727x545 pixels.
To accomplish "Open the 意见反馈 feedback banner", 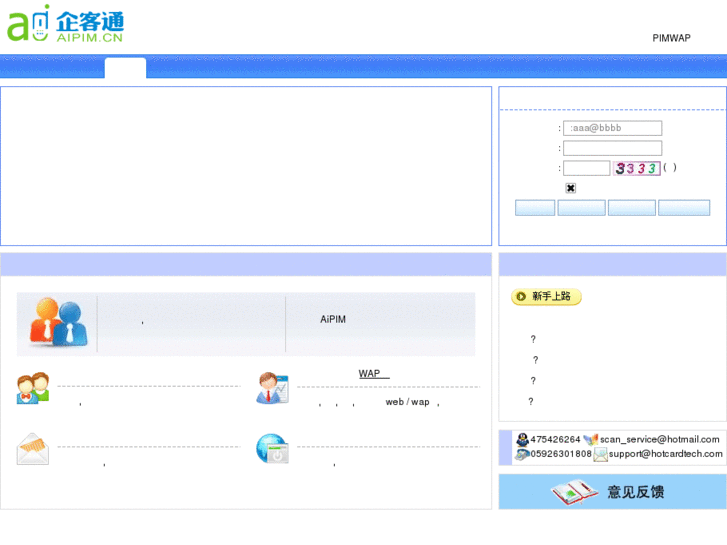I will point(612,492).
